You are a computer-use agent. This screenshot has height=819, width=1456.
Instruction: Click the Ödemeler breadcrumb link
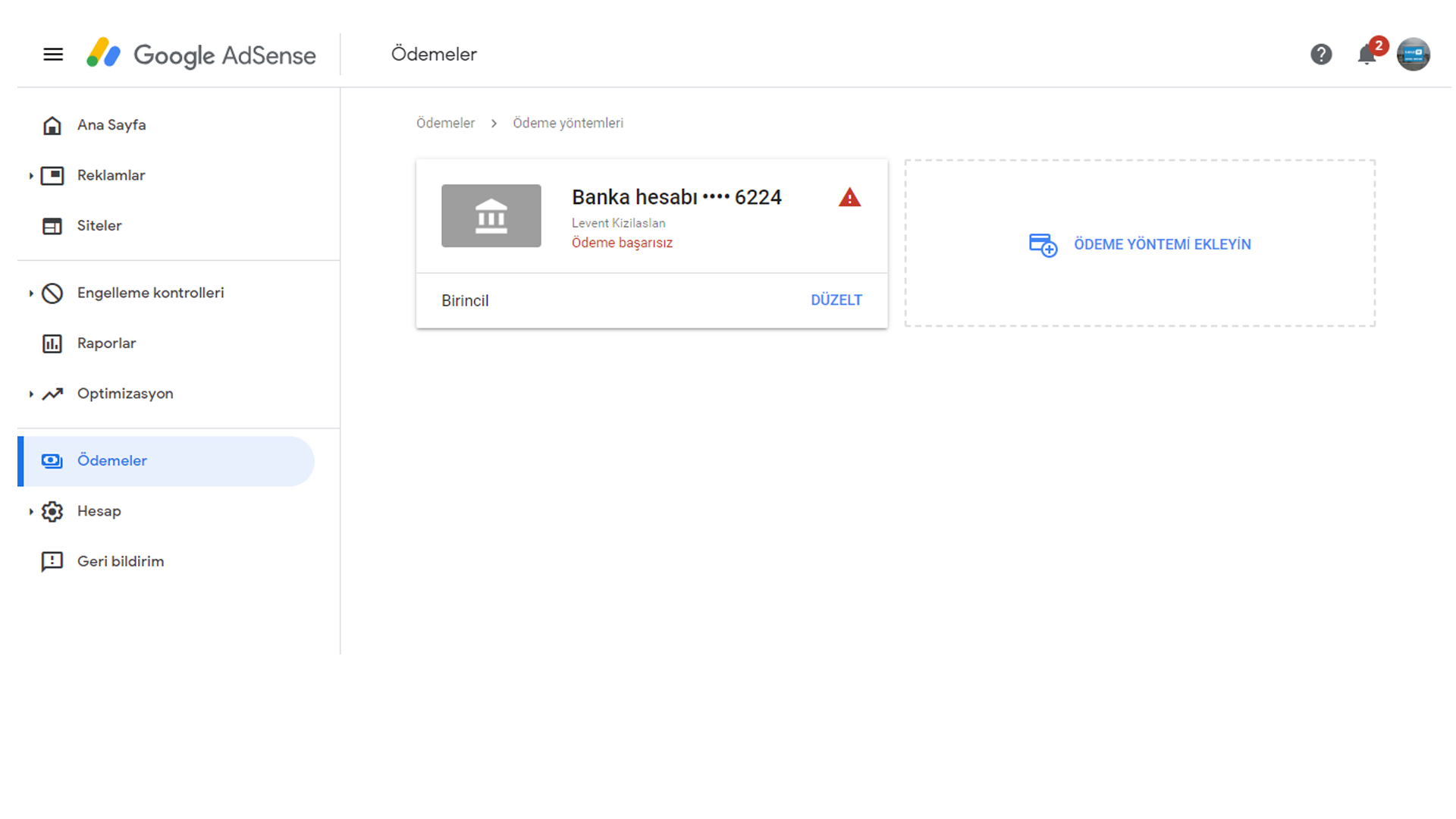(445, 124)
